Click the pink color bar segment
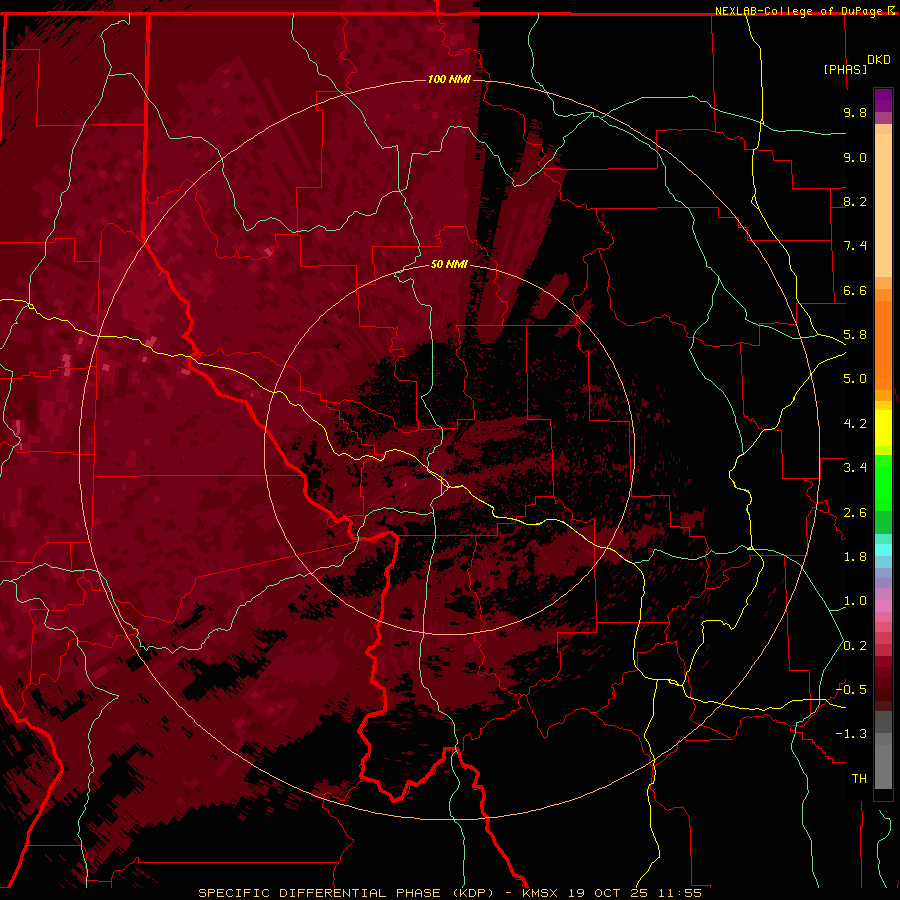Viewport: 900px width, 900px height. coord(883,606)
